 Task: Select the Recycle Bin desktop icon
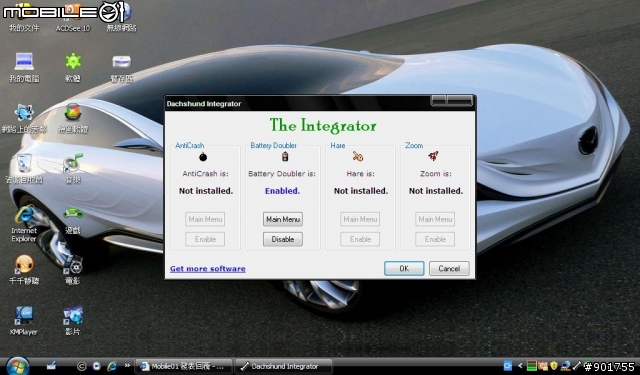(24, 169)
